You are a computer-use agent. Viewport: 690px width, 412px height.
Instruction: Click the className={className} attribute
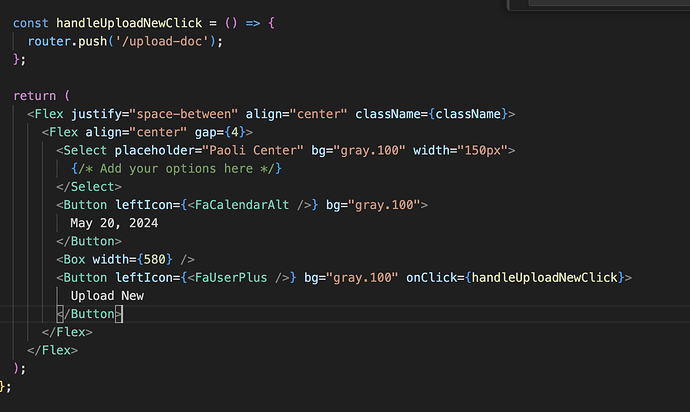[x=432, y=114]
